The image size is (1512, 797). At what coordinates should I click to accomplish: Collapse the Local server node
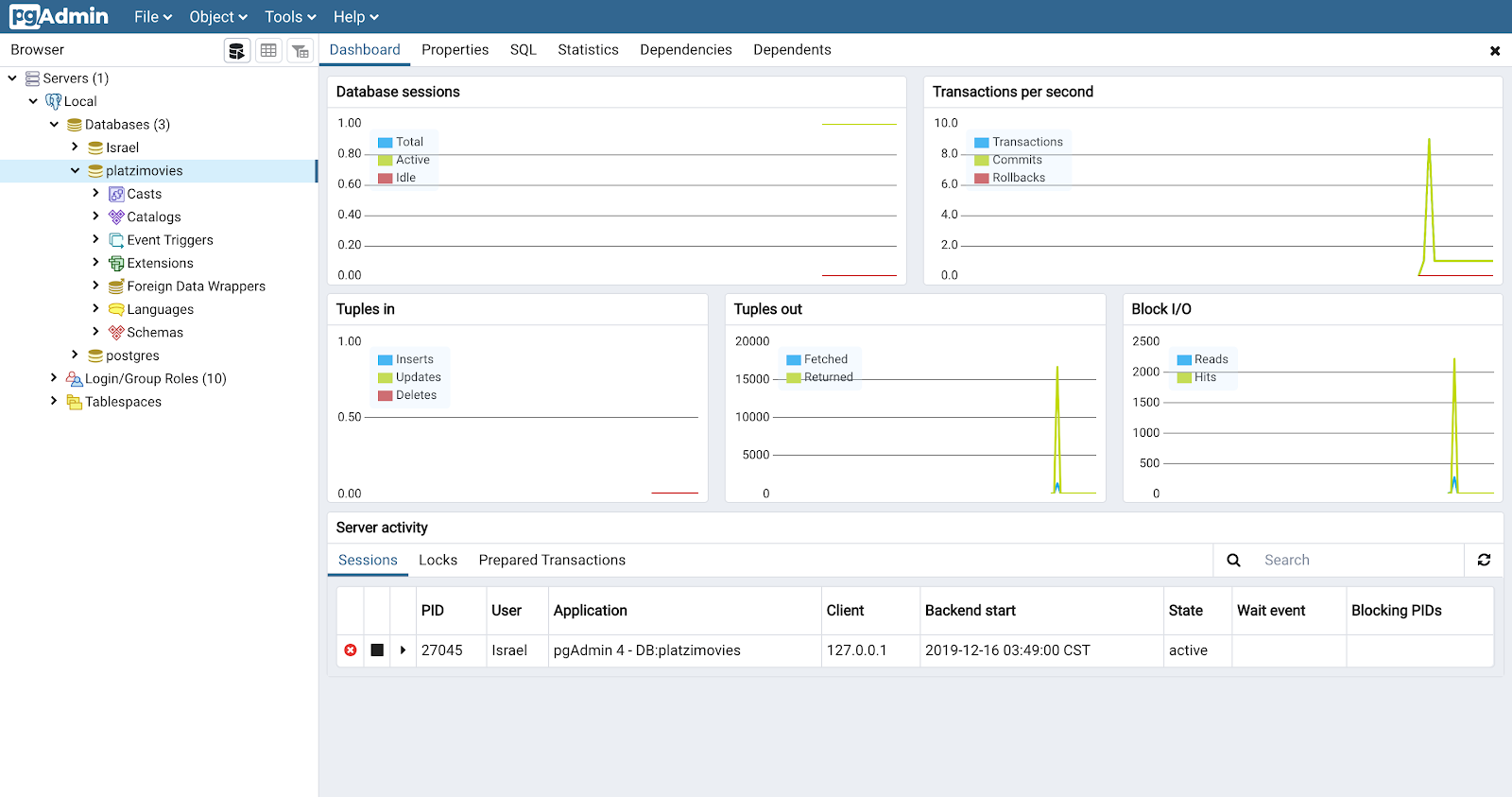click(33, 101)
